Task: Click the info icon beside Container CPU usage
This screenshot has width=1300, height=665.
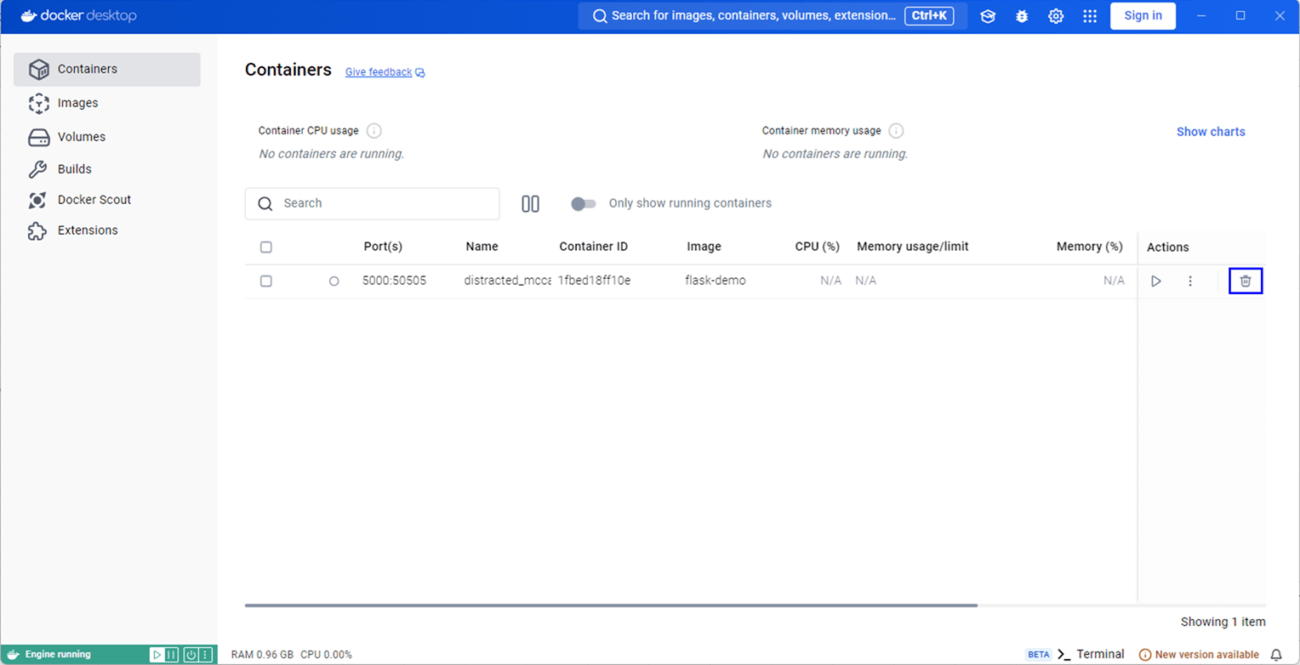Action: pos(374,131)
